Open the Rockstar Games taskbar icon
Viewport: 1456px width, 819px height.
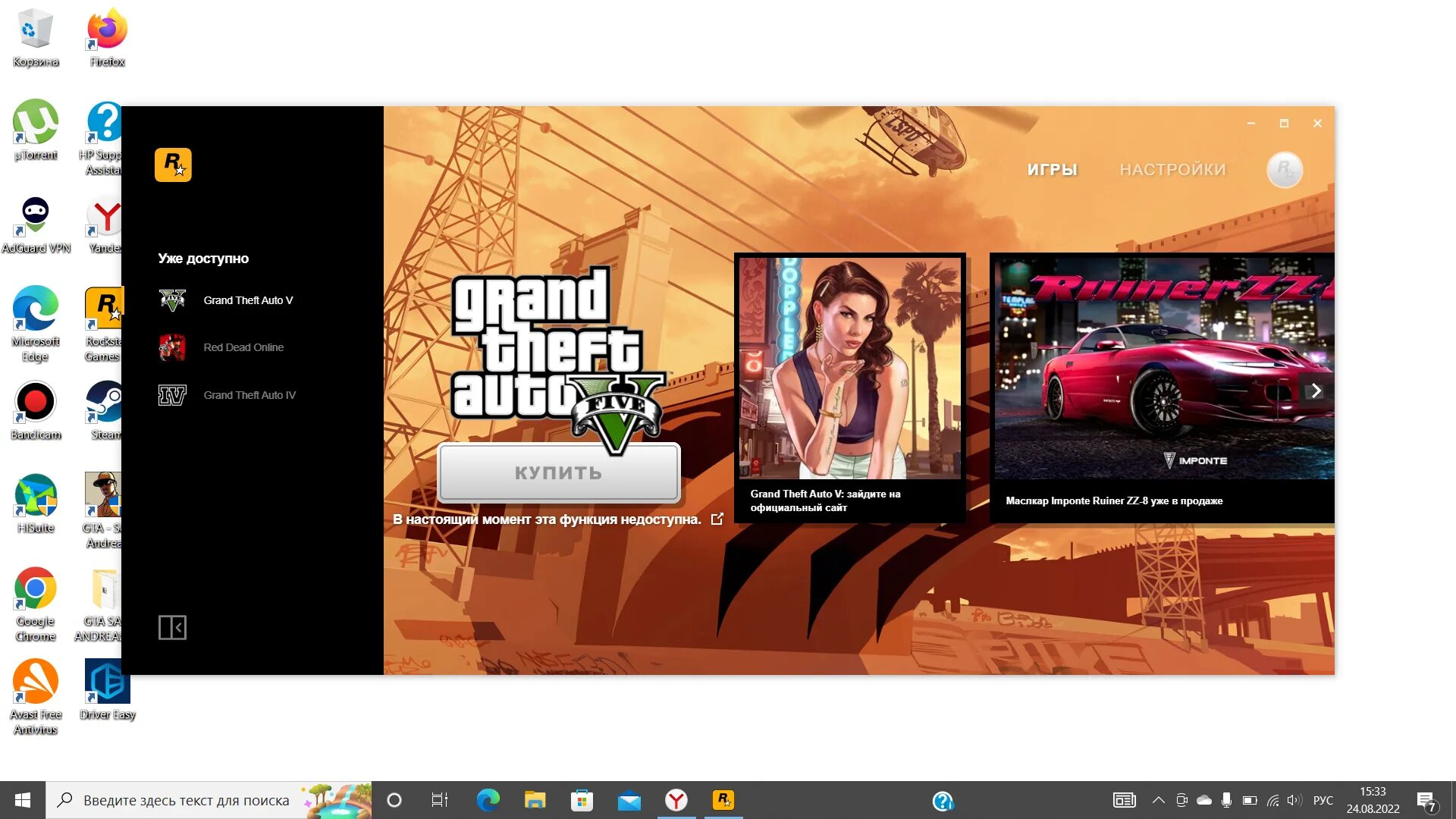723,799
